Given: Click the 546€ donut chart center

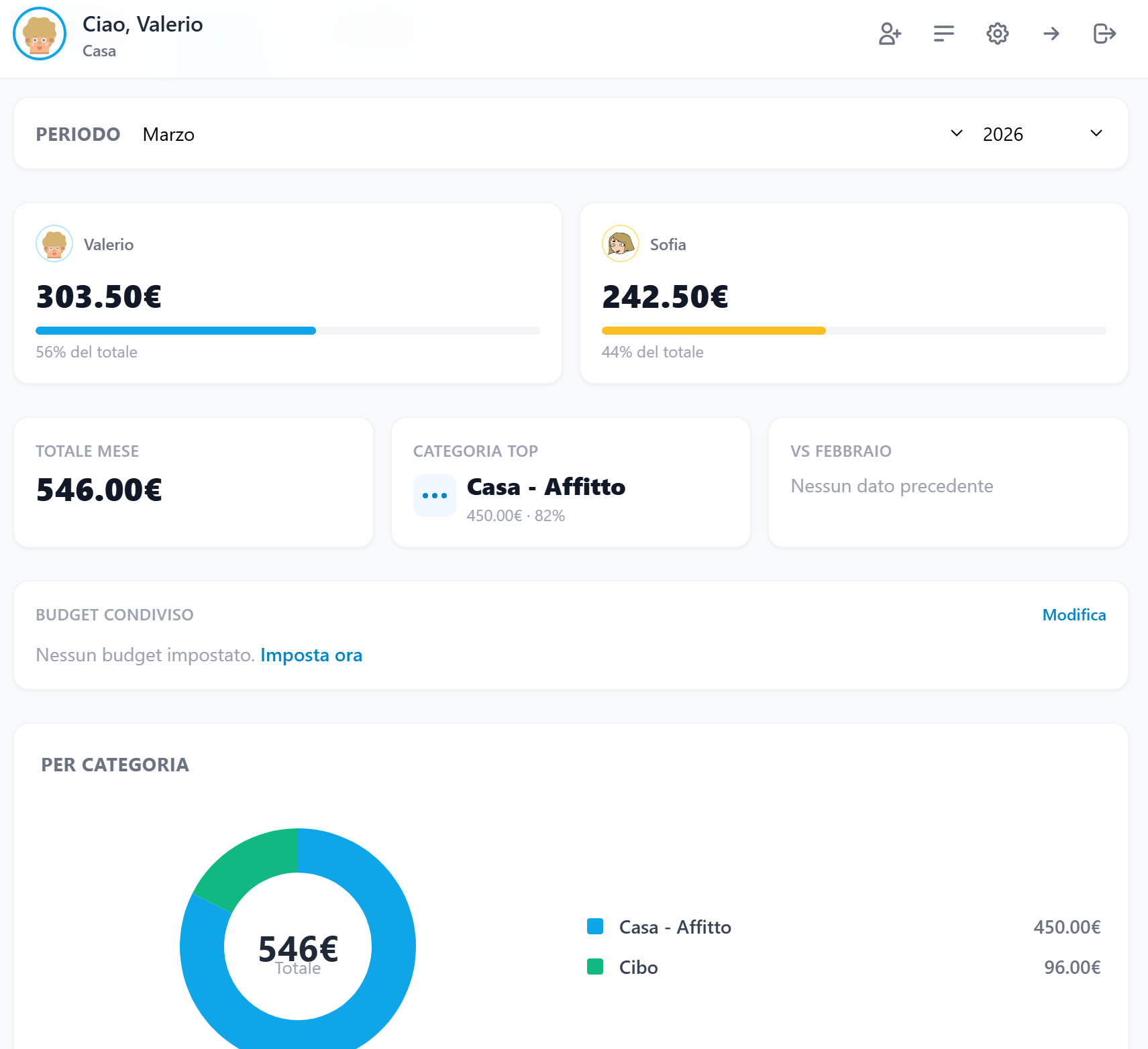Looking at the screenshot, I should (x=297, y=946).
